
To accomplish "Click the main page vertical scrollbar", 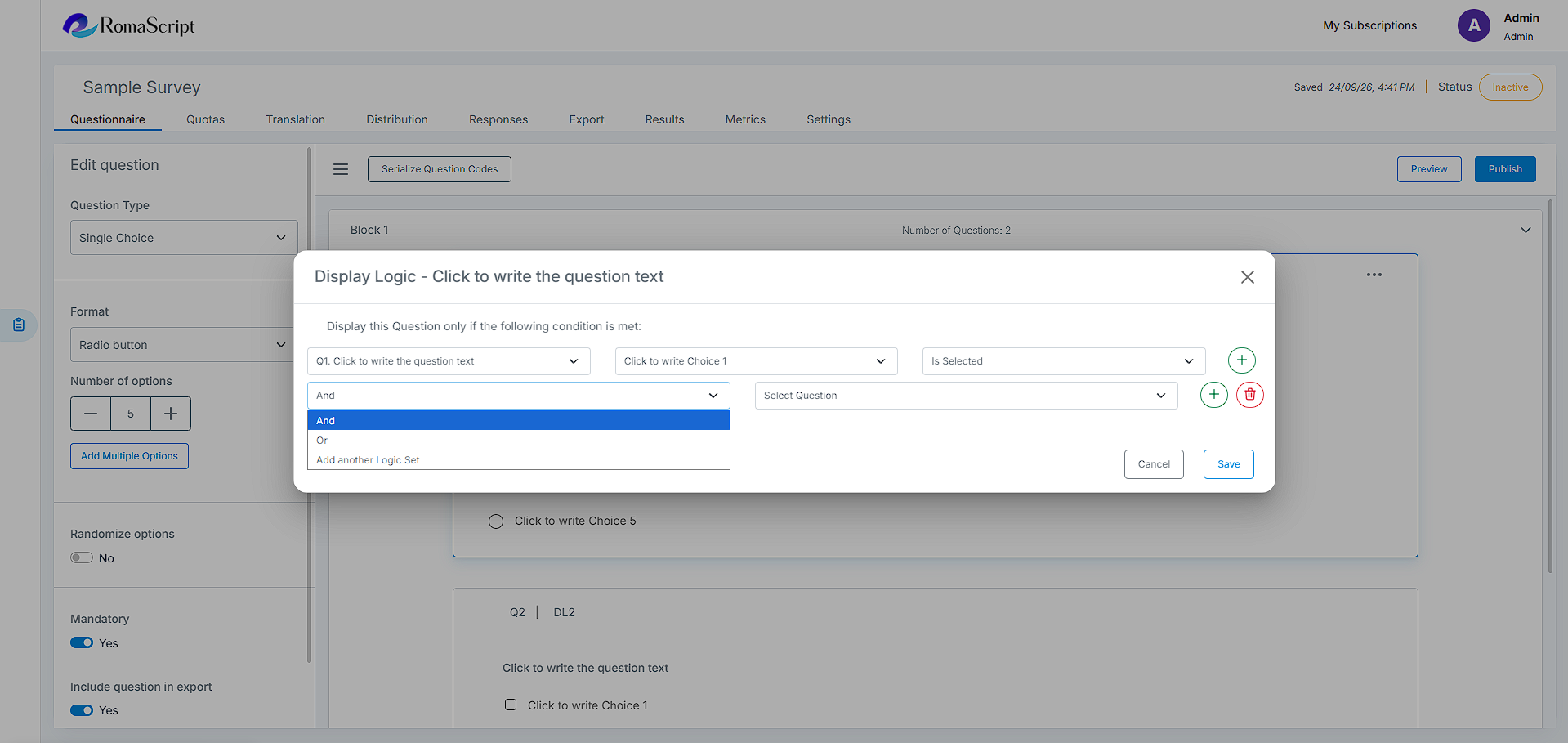I will click(x=1550, y=386).
